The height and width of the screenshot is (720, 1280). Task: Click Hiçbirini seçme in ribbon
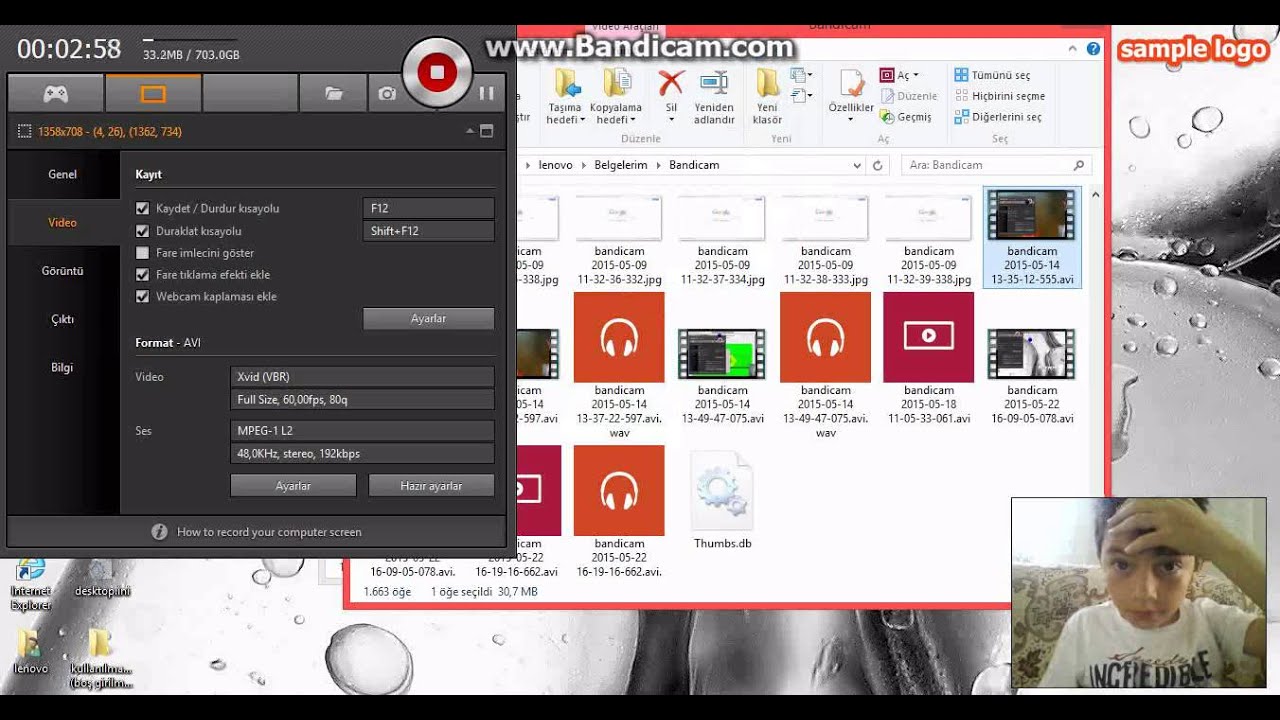(1000, 96)
